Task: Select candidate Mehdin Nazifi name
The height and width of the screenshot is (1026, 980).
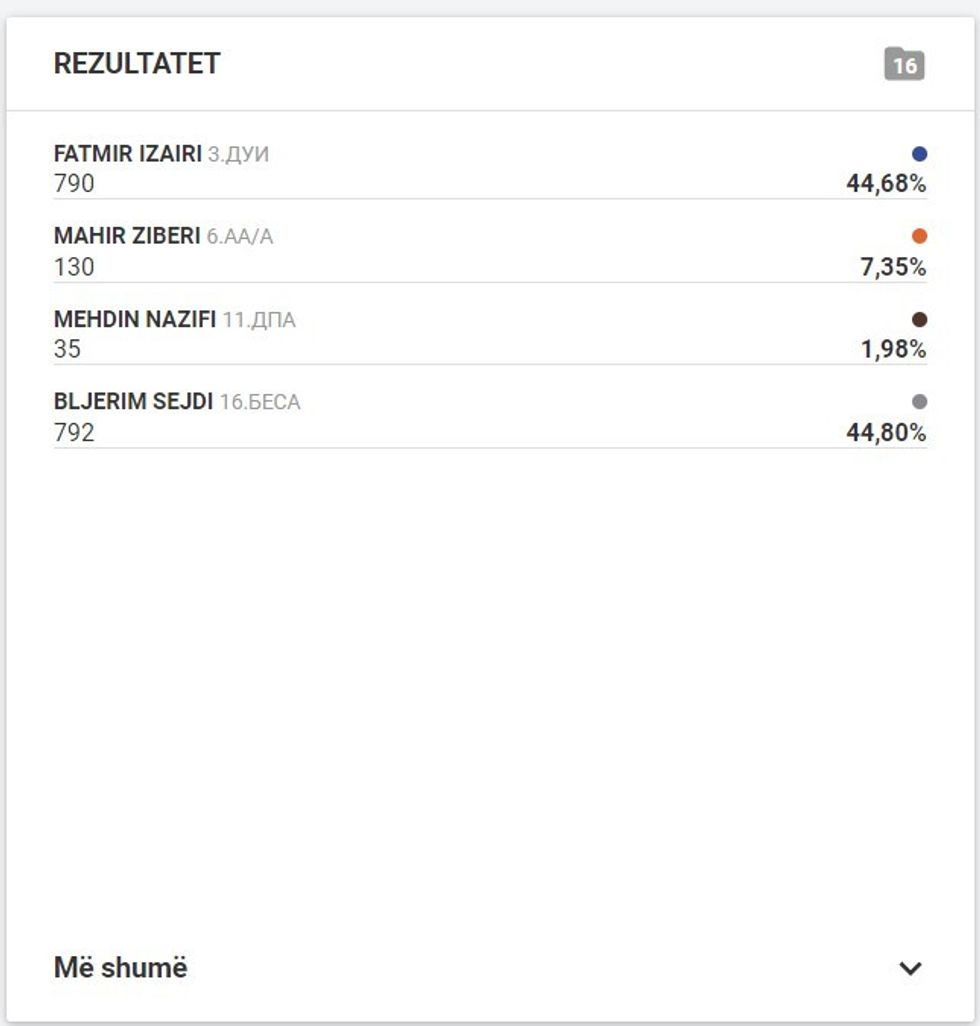Action: (x=135, y=320)
